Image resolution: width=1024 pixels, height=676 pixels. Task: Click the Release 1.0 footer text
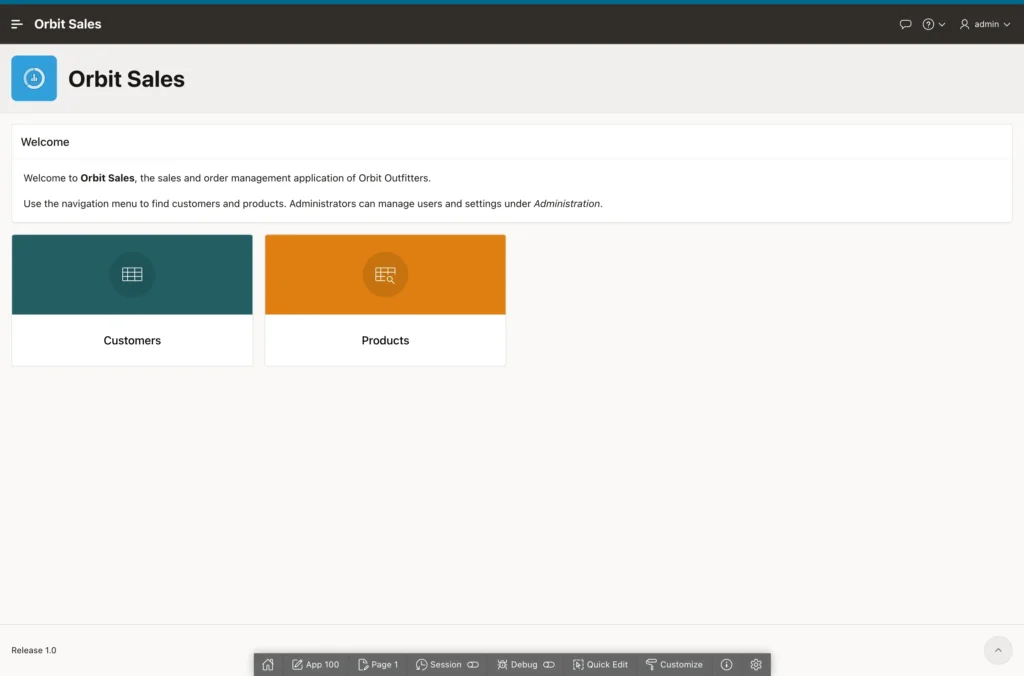click(x=34, y=650)
